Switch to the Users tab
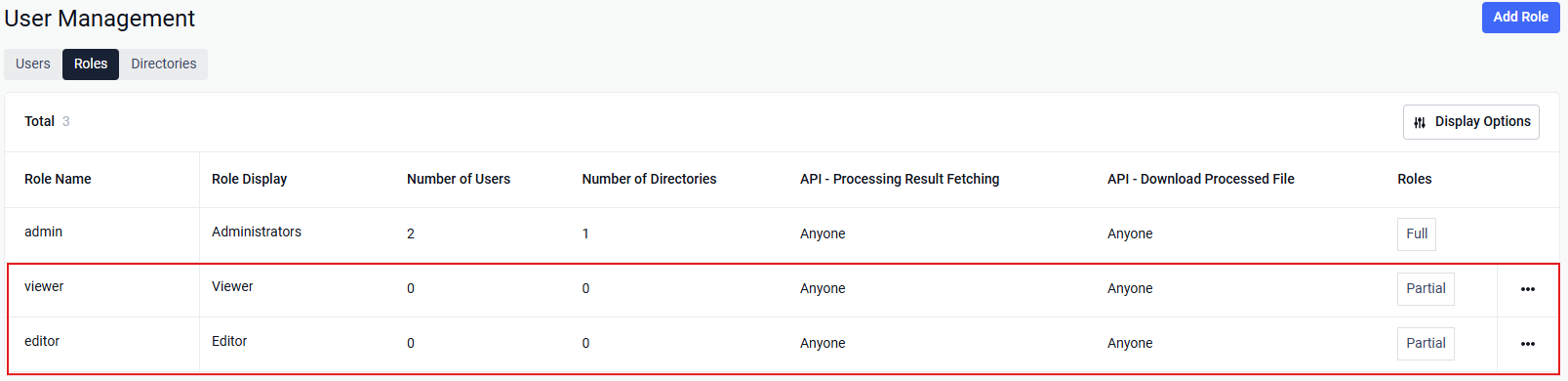Image resolution: width=1568 pixels, height=381 pixels. [33, 63]
